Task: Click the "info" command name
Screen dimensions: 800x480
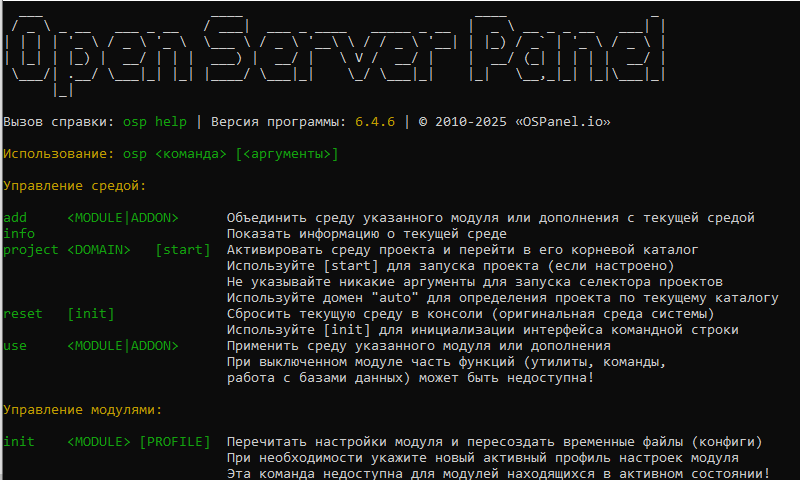Action: pyautogui.click(x=19, y=234)
